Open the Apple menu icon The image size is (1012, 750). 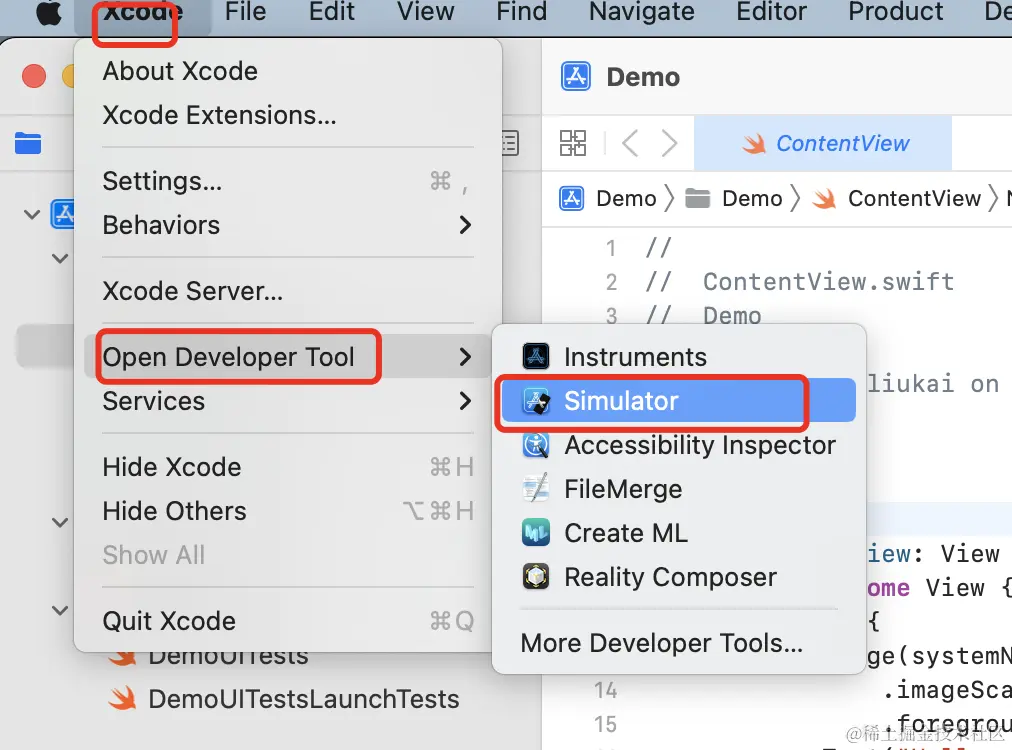click(x=48, y=12)
